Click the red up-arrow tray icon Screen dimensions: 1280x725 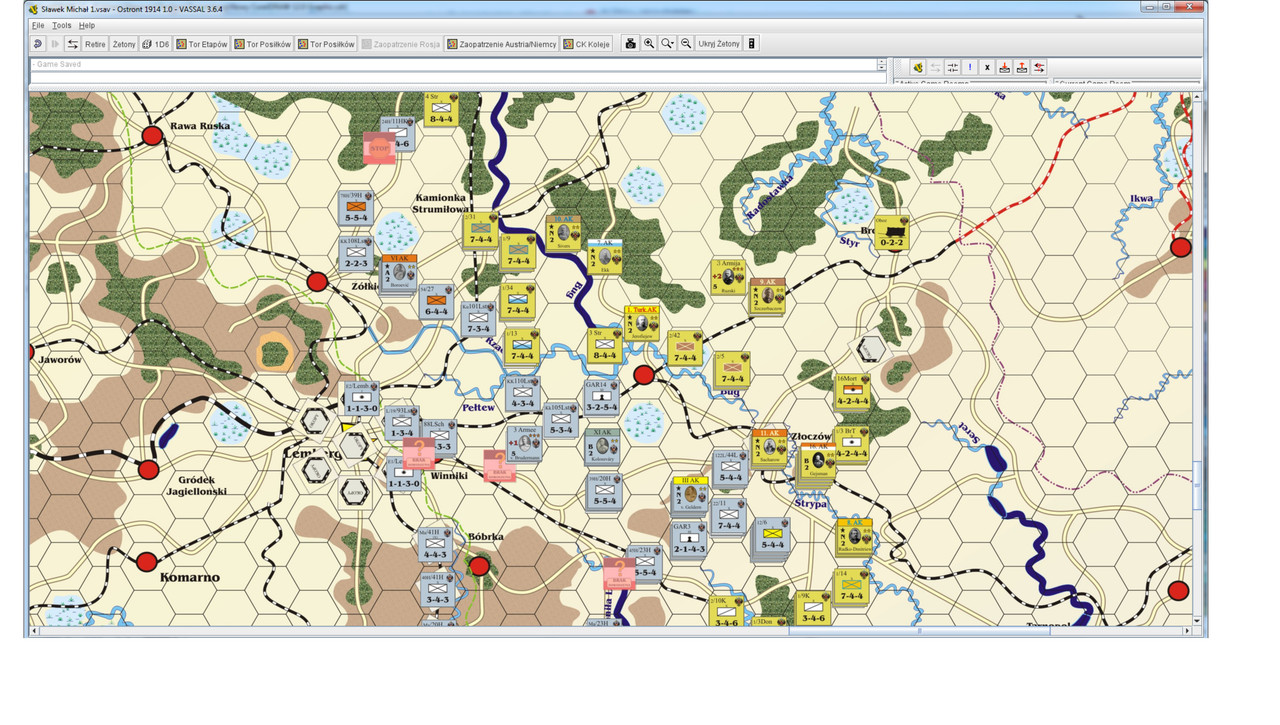[x=1022, y=67]
